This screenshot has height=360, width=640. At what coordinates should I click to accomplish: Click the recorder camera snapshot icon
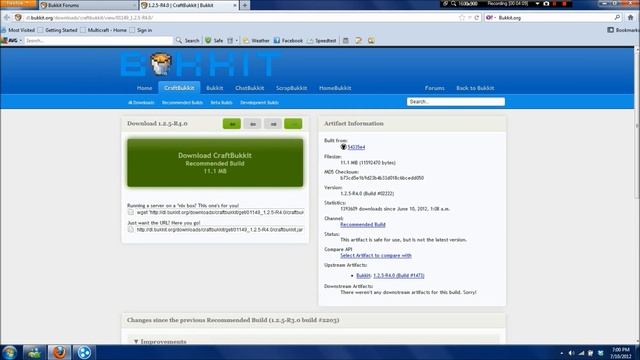[546, 4]
